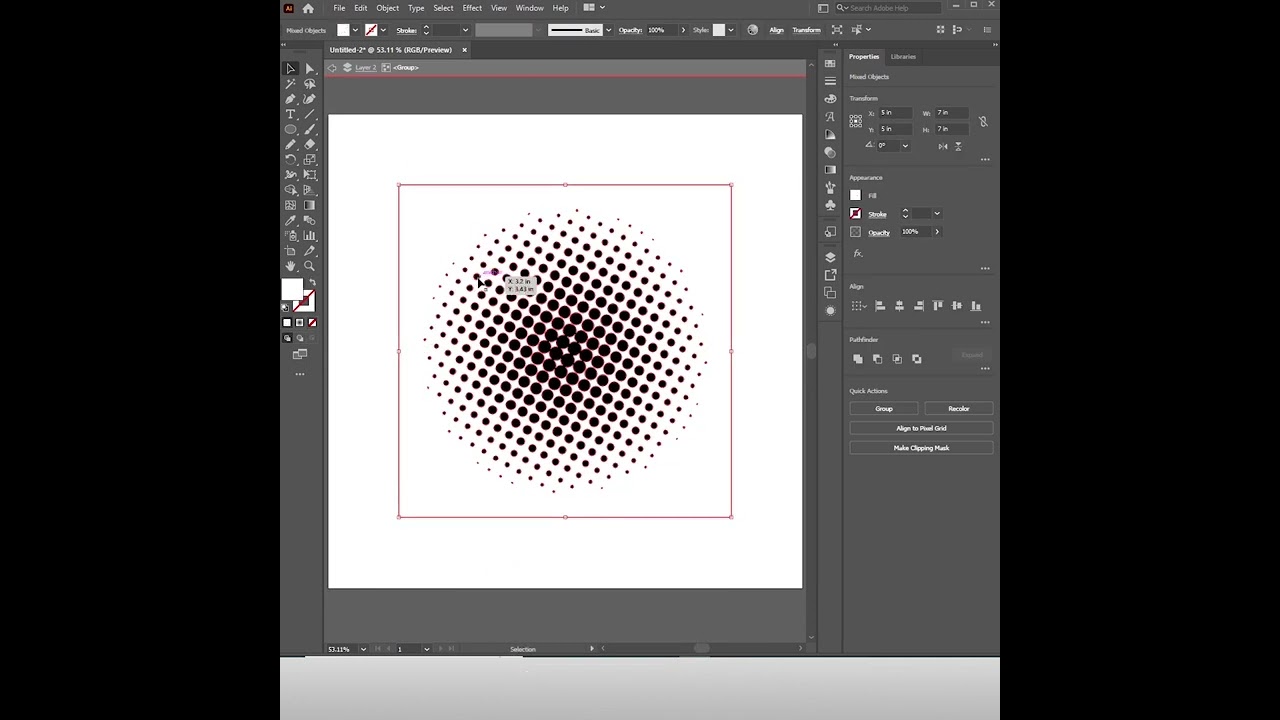Open stroke color dropdown in control bar
The image size is (1280, 720).
(383, 30)
